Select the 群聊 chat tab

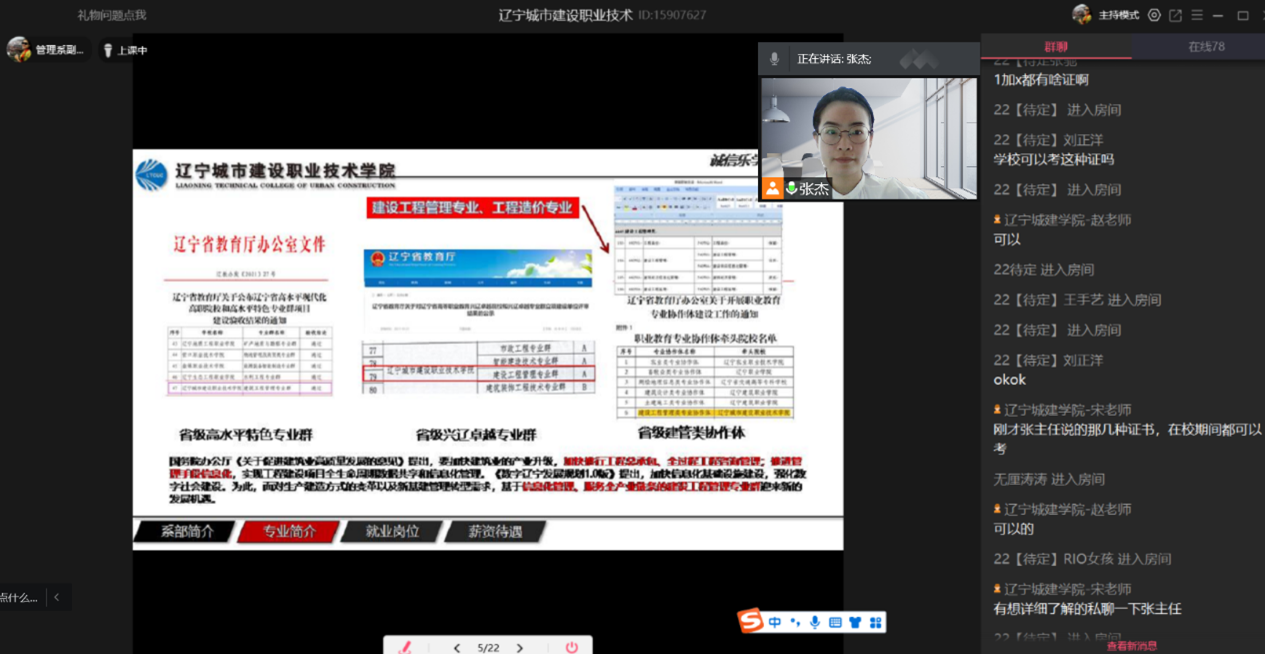click(x=1056, y=47)
